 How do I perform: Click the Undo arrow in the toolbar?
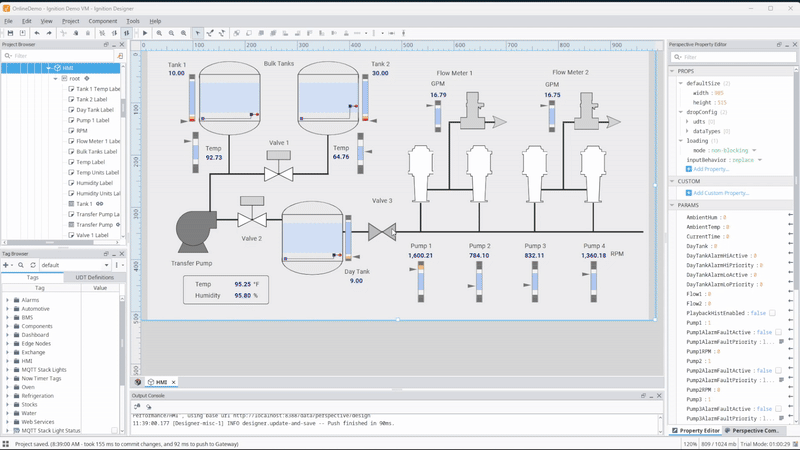37,33
